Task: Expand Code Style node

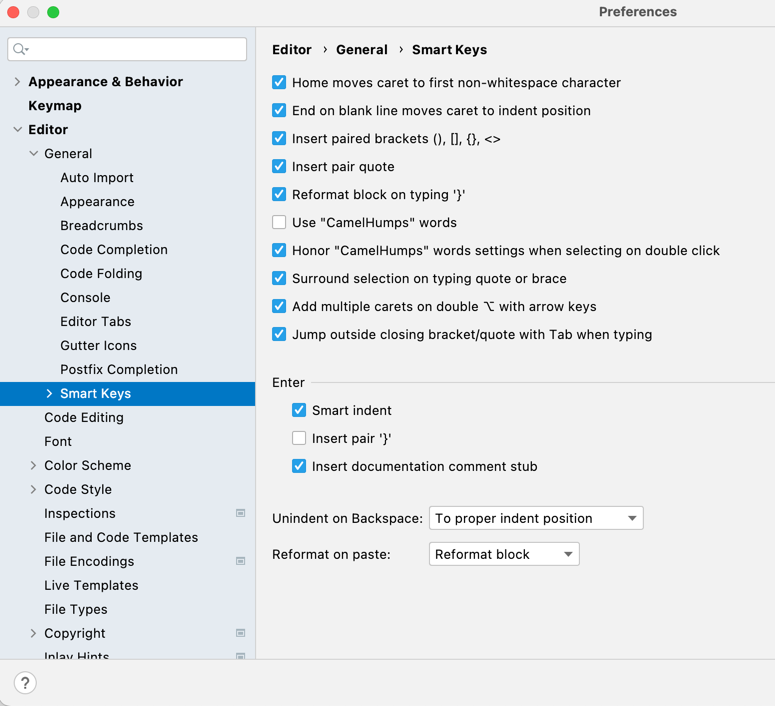Action: point(33,489)
